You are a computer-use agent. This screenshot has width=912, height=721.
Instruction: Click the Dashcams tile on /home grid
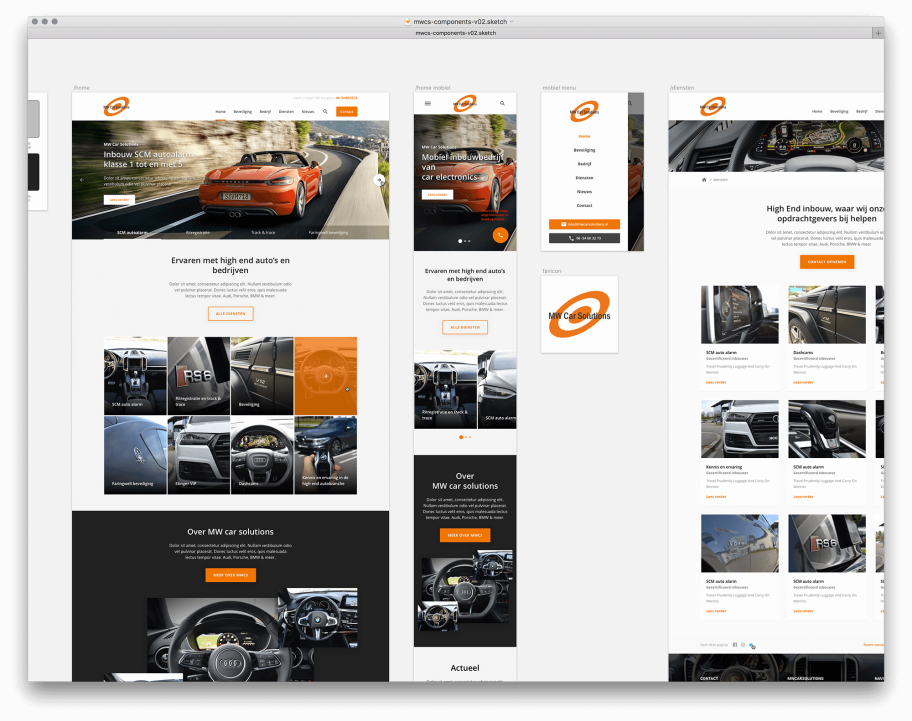pos(262,455)
